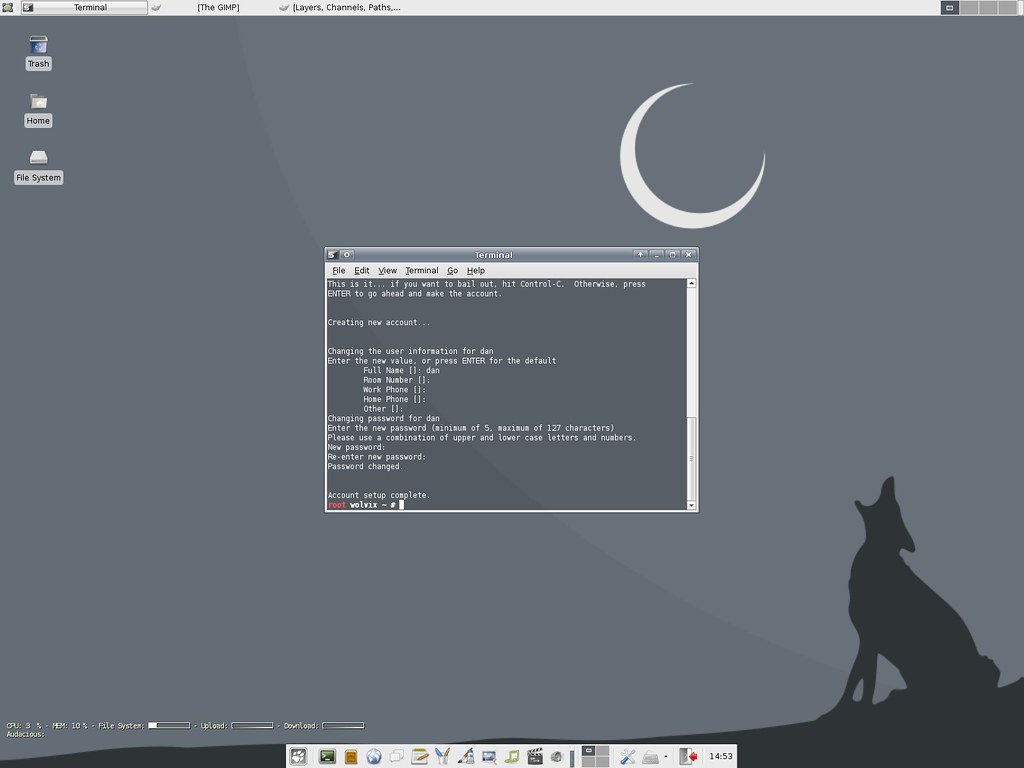Switch to the second workspace in pager

pos(602,751)
